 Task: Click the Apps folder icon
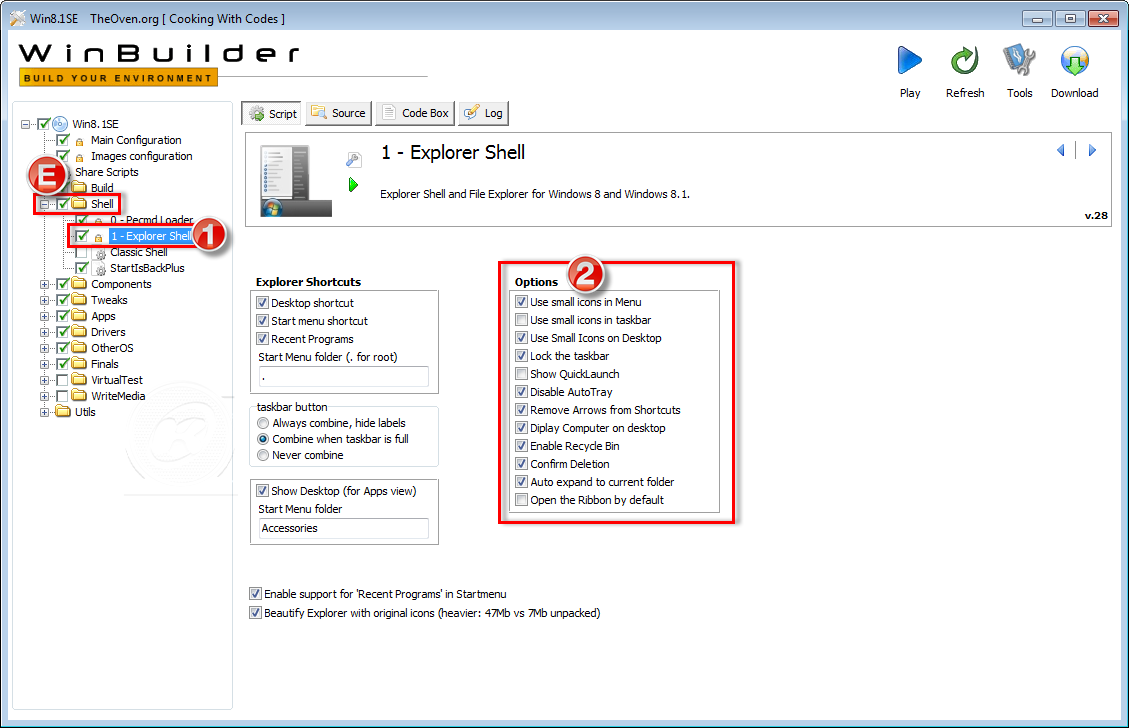[79, 315]
